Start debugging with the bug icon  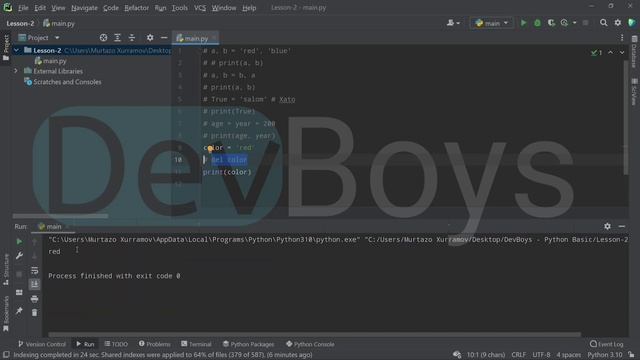pyautogui.click(x=537, y=23)
